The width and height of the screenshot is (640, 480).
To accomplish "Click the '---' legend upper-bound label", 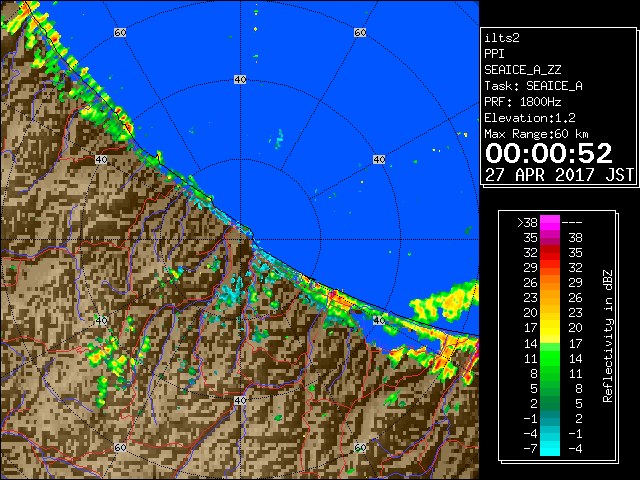I will [x=572, y=223].
